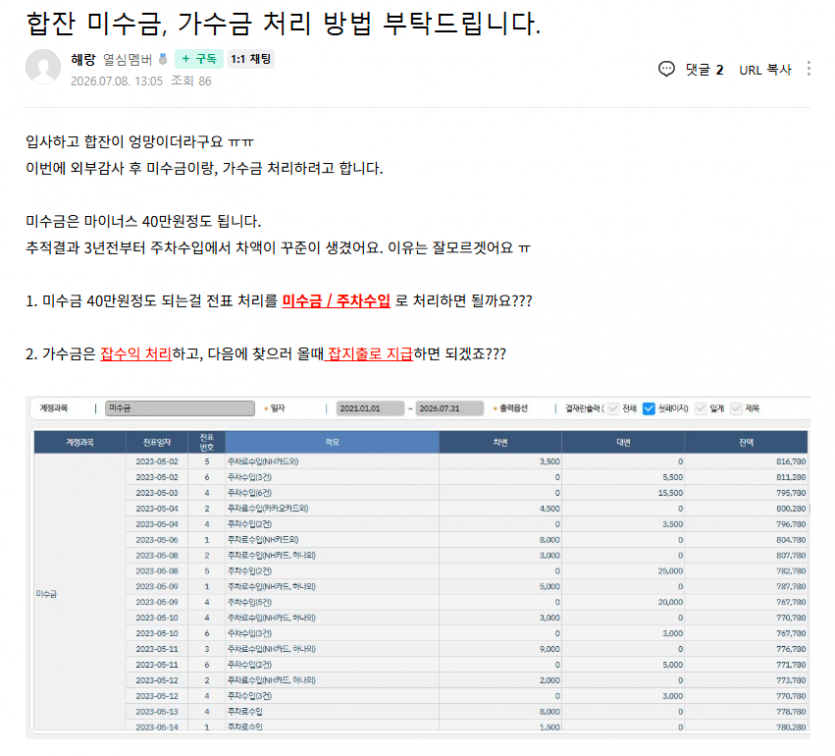Start a 1:1 채팅 with the author
The image size is (835, 756).
click(251, 59)
